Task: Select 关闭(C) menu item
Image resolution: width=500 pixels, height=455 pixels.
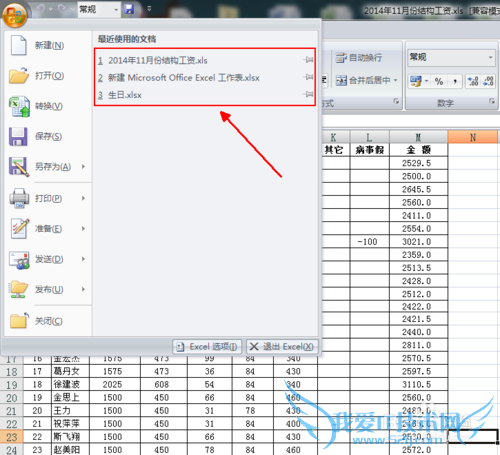Action: coord(48,321)
